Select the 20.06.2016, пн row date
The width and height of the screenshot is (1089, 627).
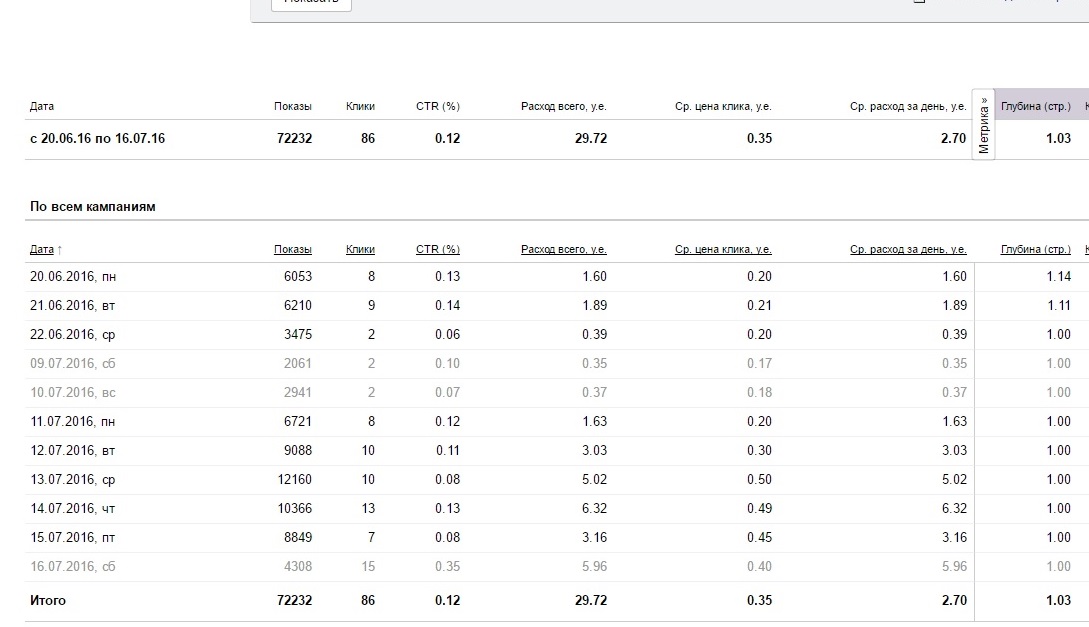point(66,277)
